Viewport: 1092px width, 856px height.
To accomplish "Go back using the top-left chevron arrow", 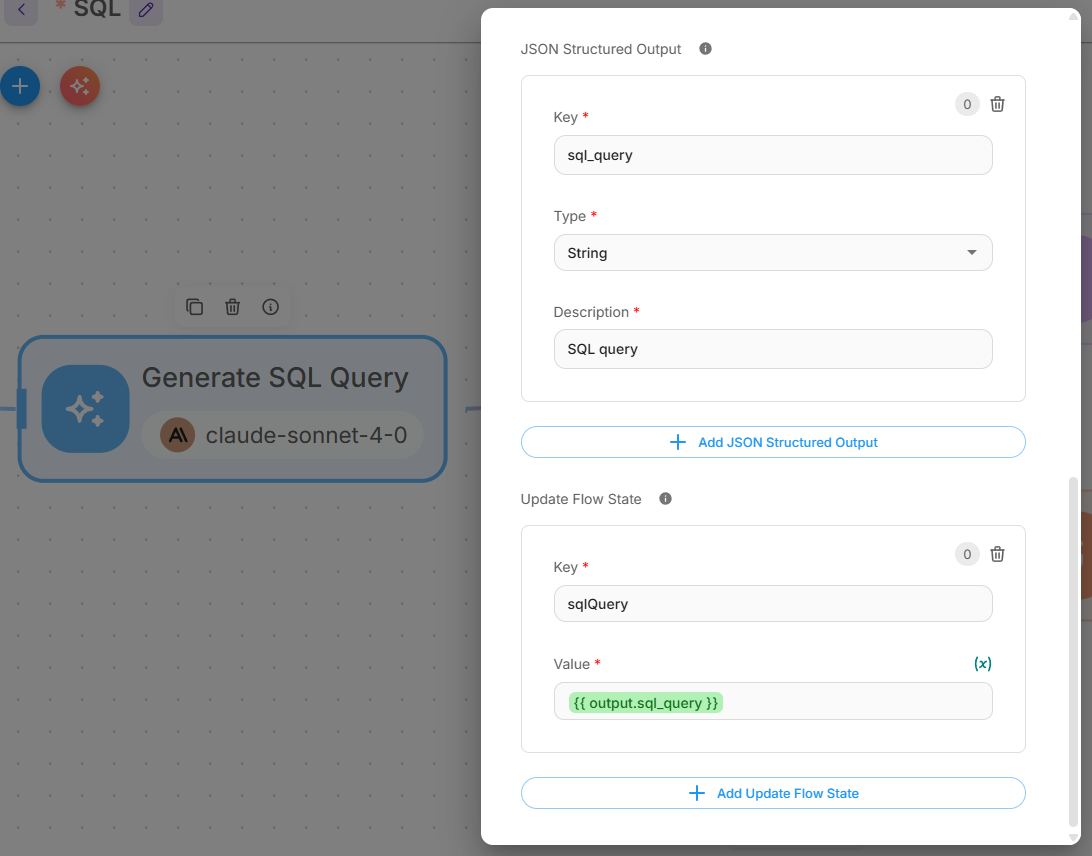I will point(21,11).
